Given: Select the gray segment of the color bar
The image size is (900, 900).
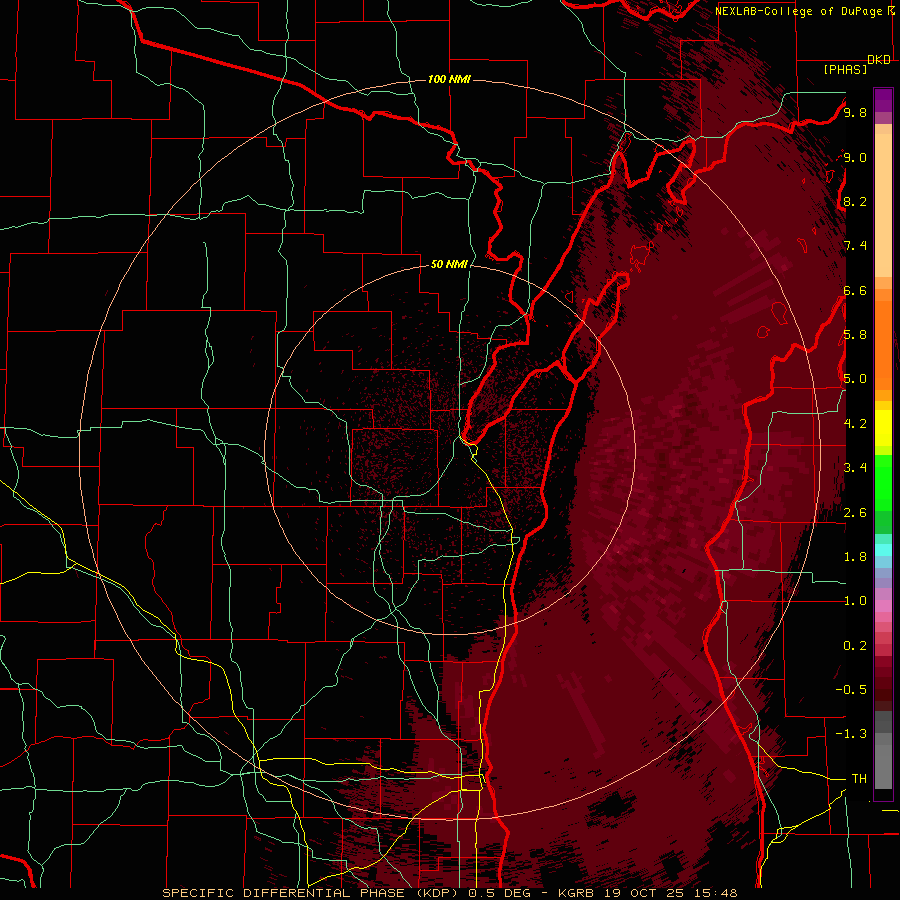Looking at the screenshot, I should click(883, 750).
